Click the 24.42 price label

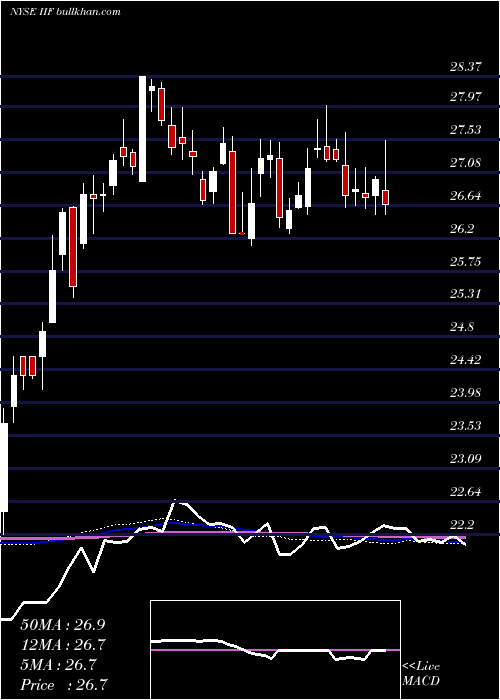[466, 360]
